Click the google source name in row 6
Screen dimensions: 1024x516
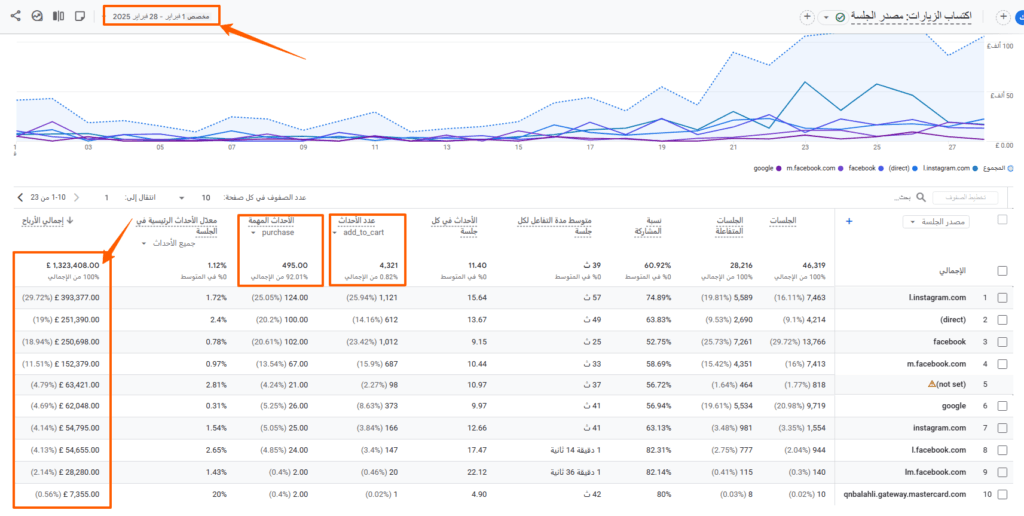coord(953,406)
